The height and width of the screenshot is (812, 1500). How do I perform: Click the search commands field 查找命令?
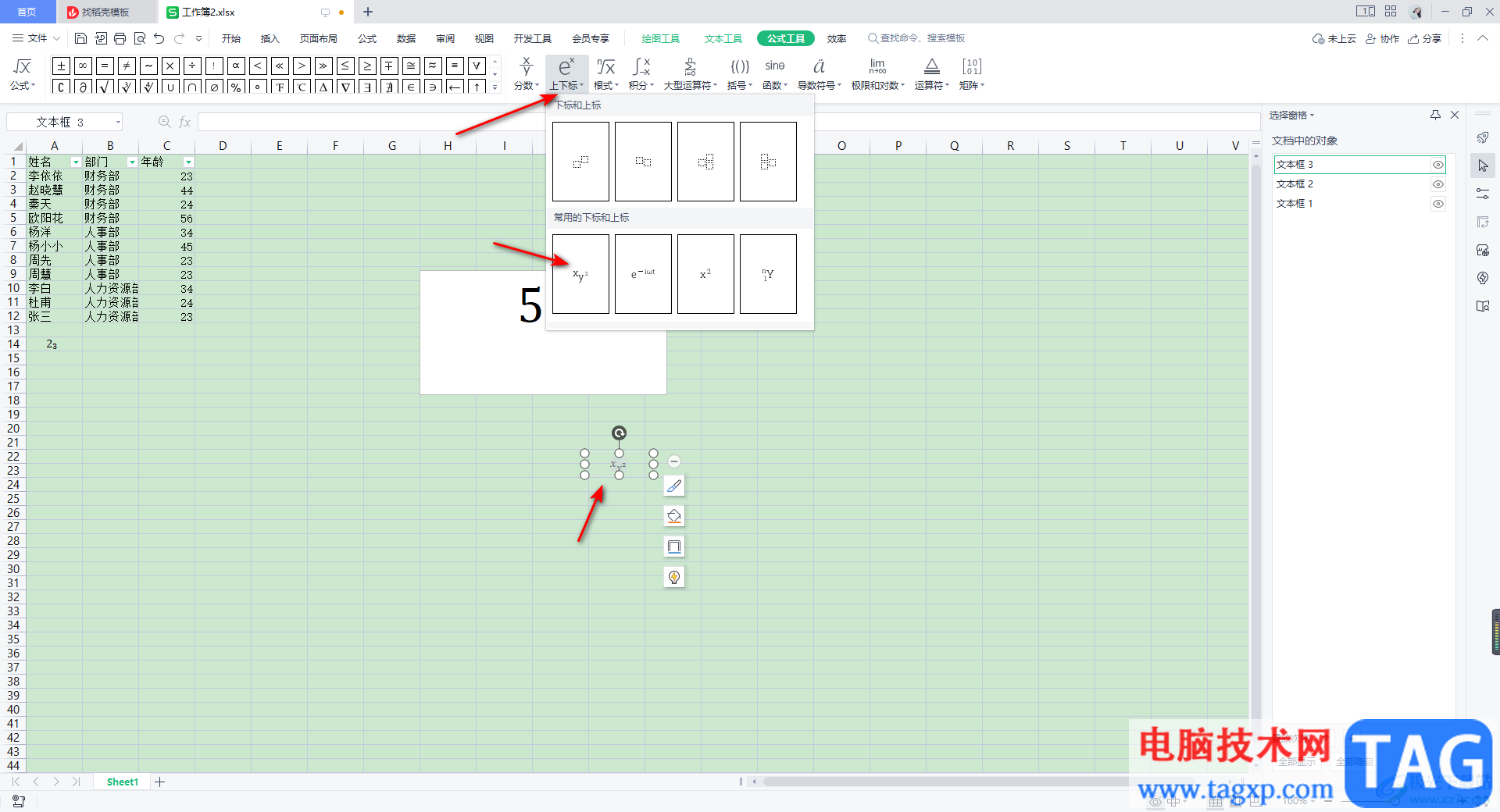(916, 38)
